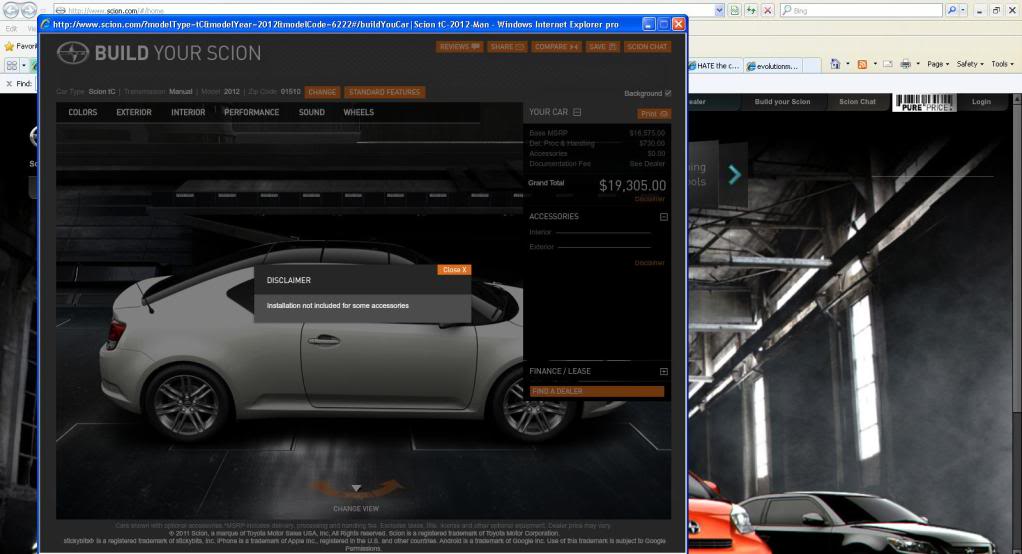Click Login in the background page nav
Image resolution: width=1022 pixels, height=554 pixels.
(x=981, y=102)
